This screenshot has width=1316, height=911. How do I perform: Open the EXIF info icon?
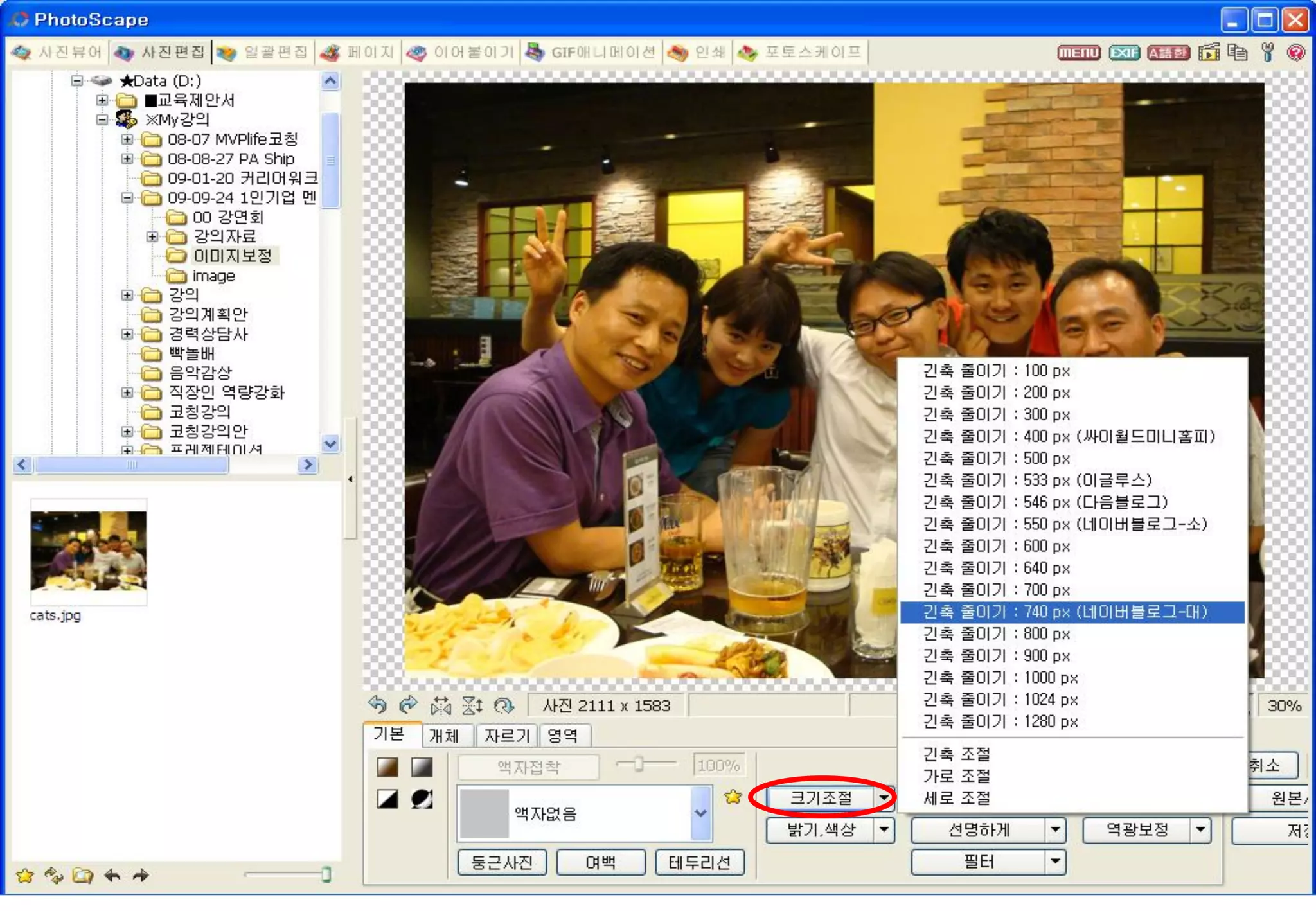1124,53
